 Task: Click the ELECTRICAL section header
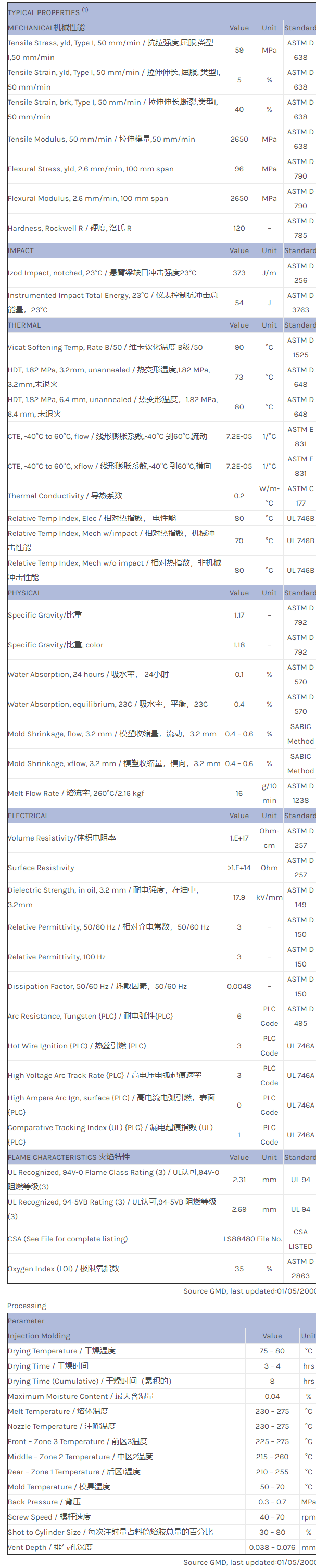(28, 816)
